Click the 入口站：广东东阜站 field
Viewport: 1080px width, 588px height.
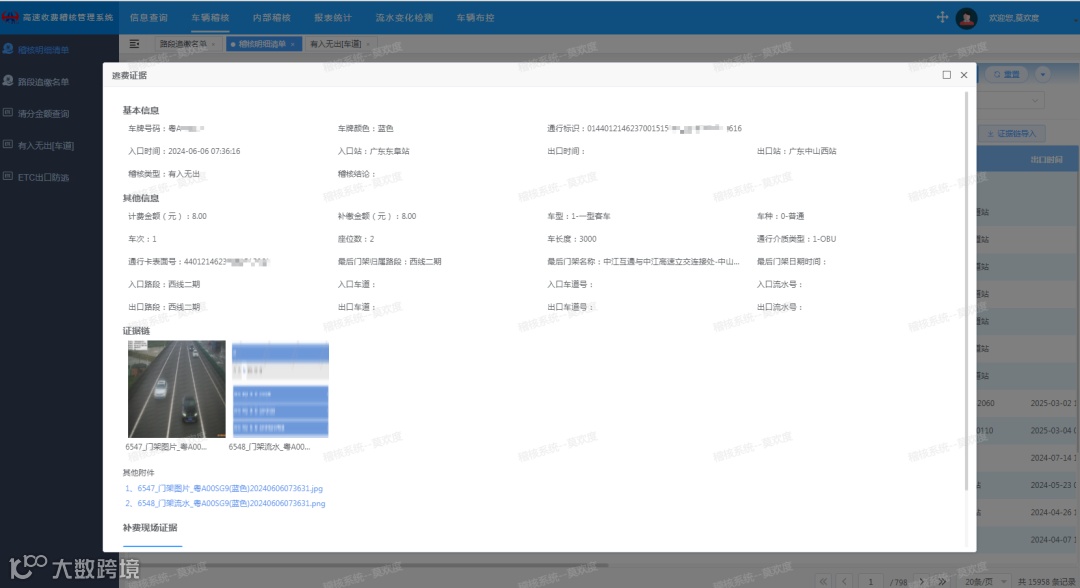point(373,151)
